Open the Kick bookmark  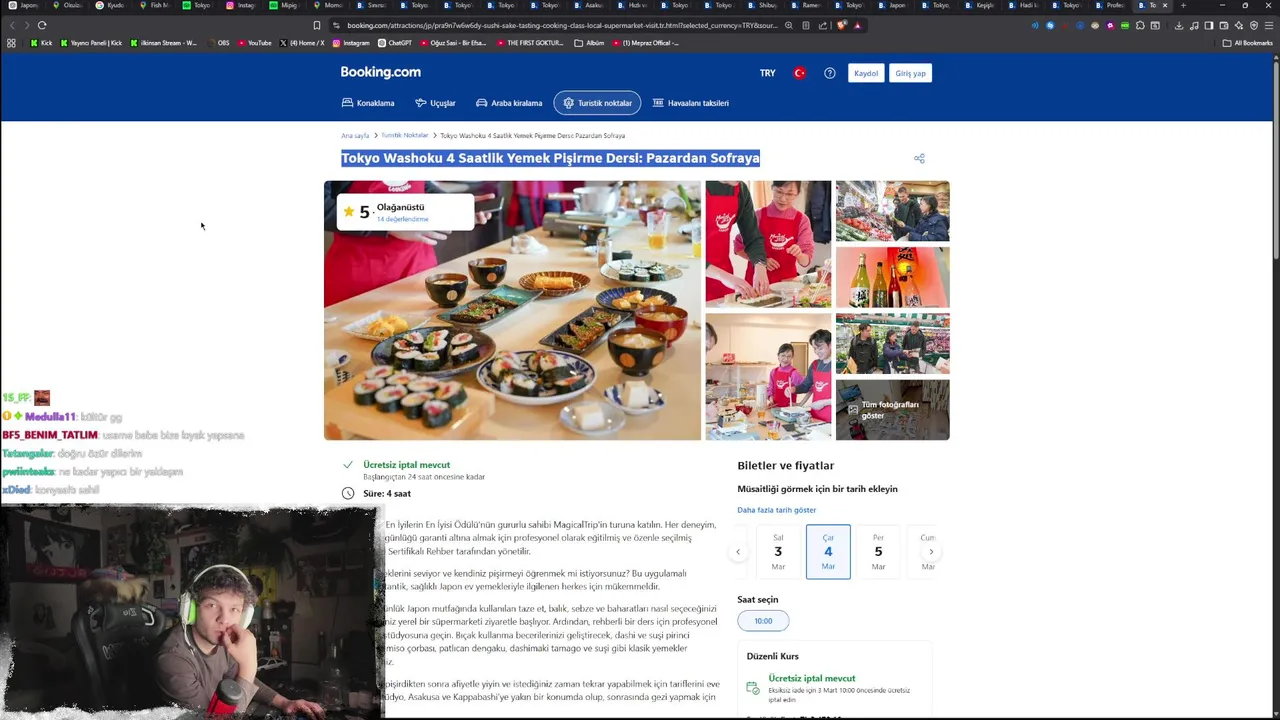(x=41, y=43)
